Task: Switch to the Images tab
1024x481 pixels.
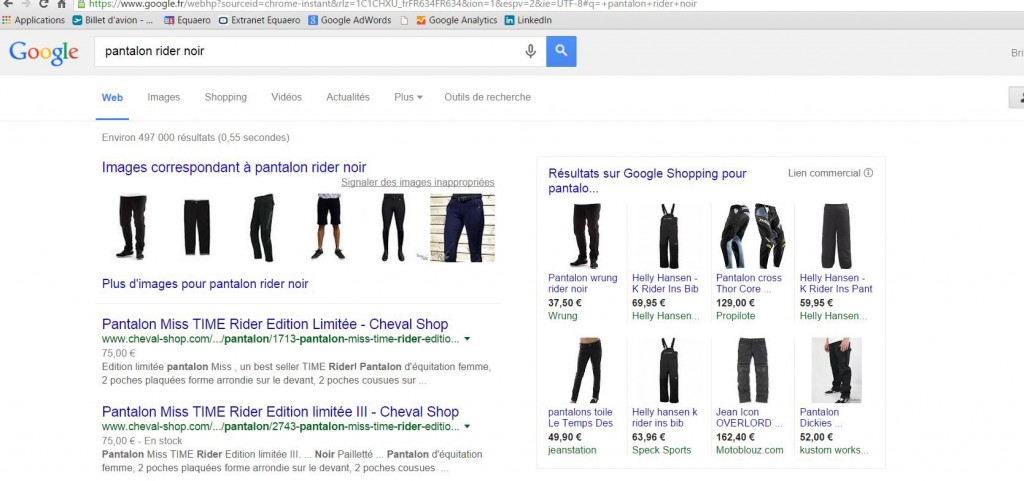Action: (x=163, y=97)
